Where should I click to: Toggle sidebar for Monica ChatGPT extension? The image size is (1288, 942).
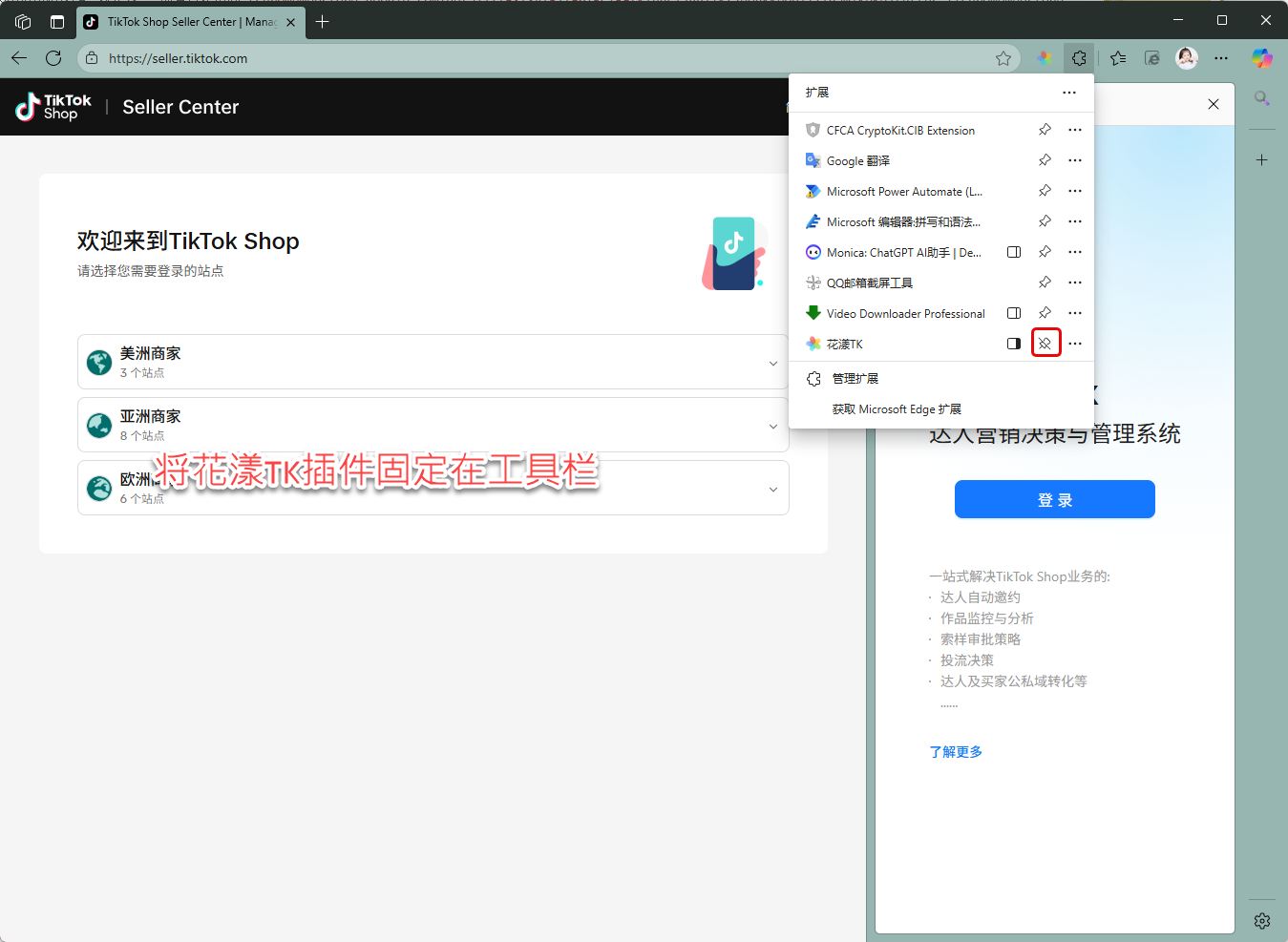[x=1014, y=252]
